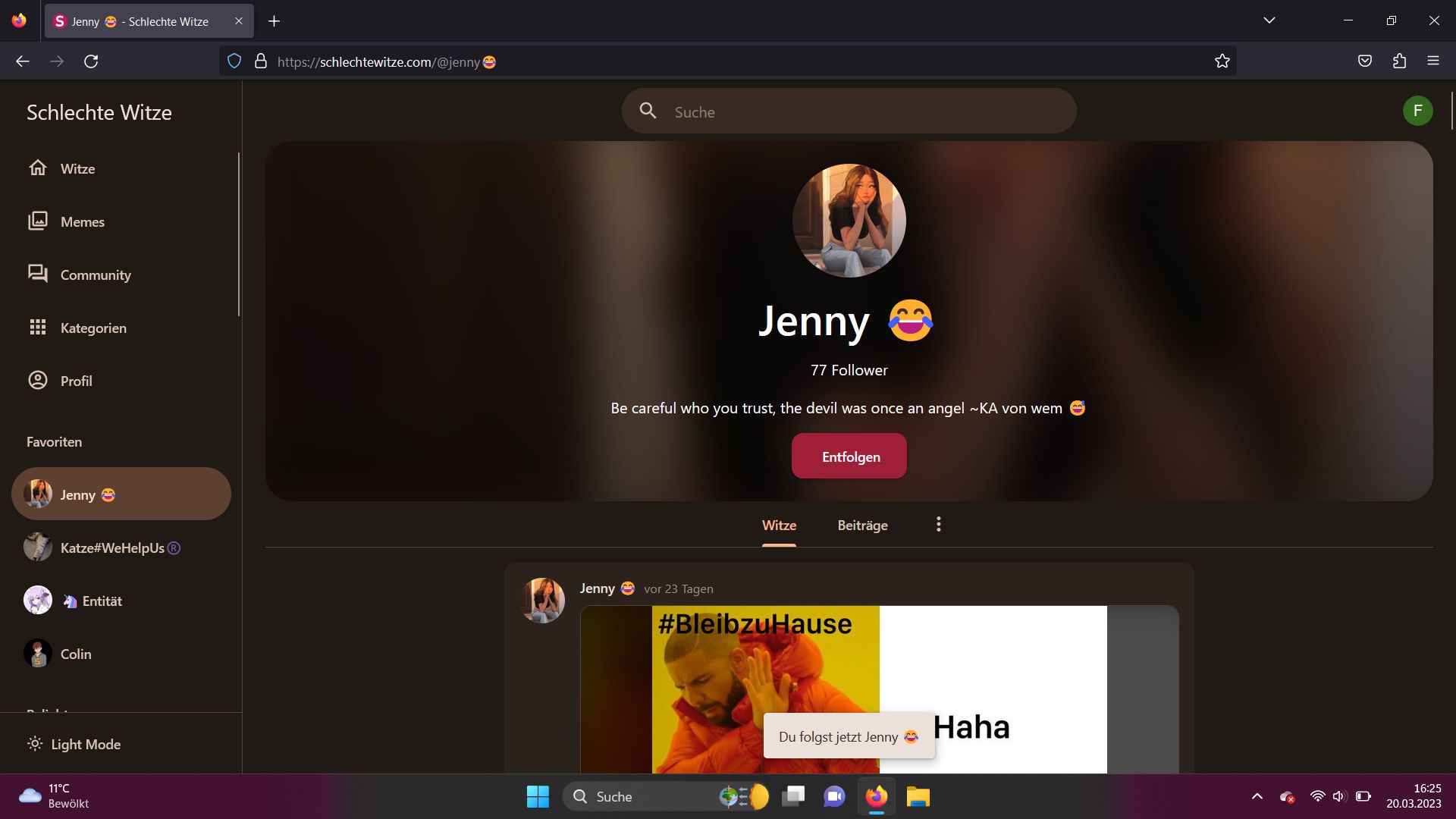Open Katze#WeHelpUs favorite profile
Screen dimensions: 1456x819
click(x=111, y=548)
